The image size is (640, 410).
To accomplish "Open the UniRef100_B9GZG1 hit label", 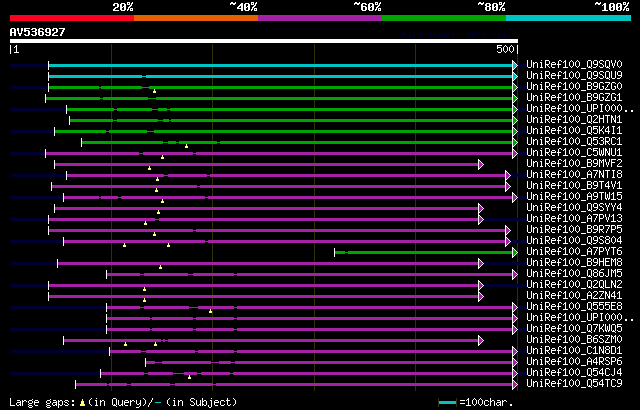I will click(x=574, y=98).
